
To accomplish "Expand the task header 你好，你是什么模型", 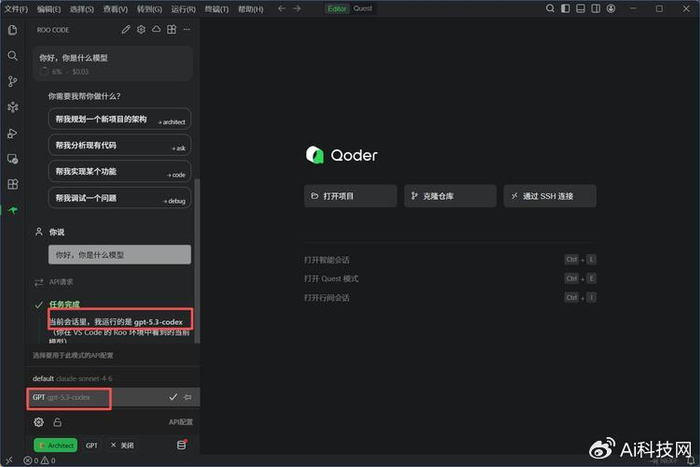I will (x=113, y=64).
